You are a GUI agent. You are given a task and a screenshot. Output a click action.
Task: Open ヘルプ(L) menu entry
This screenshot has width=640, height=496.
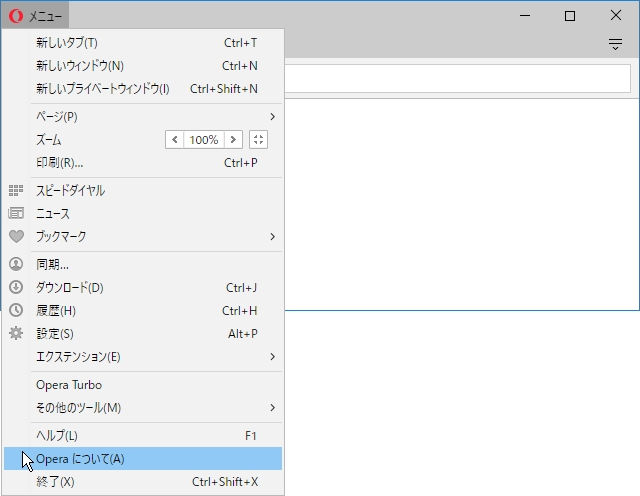point(143,436)
